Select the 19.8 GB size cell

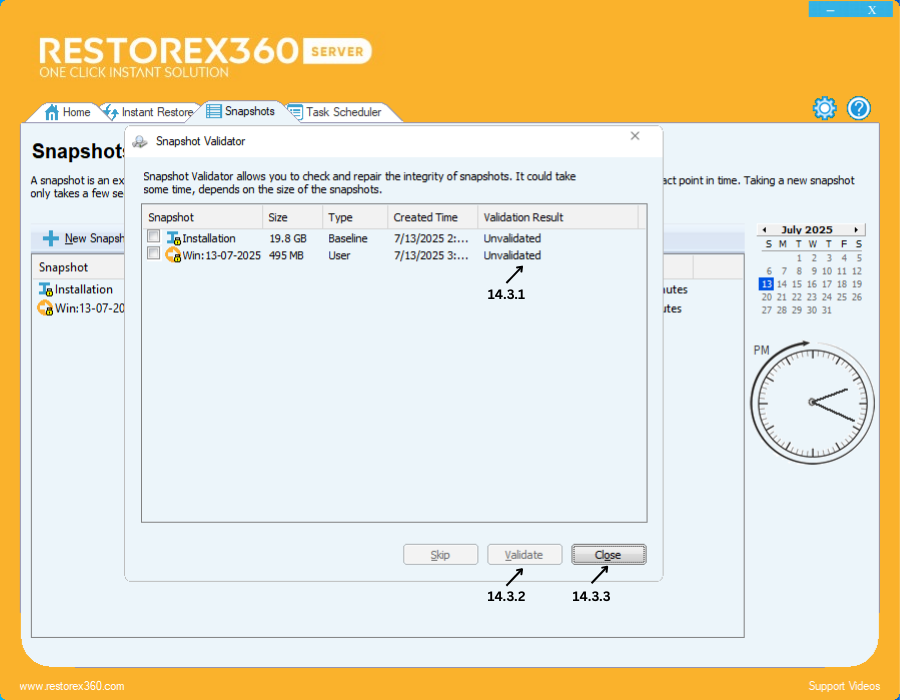click(288, 238)
